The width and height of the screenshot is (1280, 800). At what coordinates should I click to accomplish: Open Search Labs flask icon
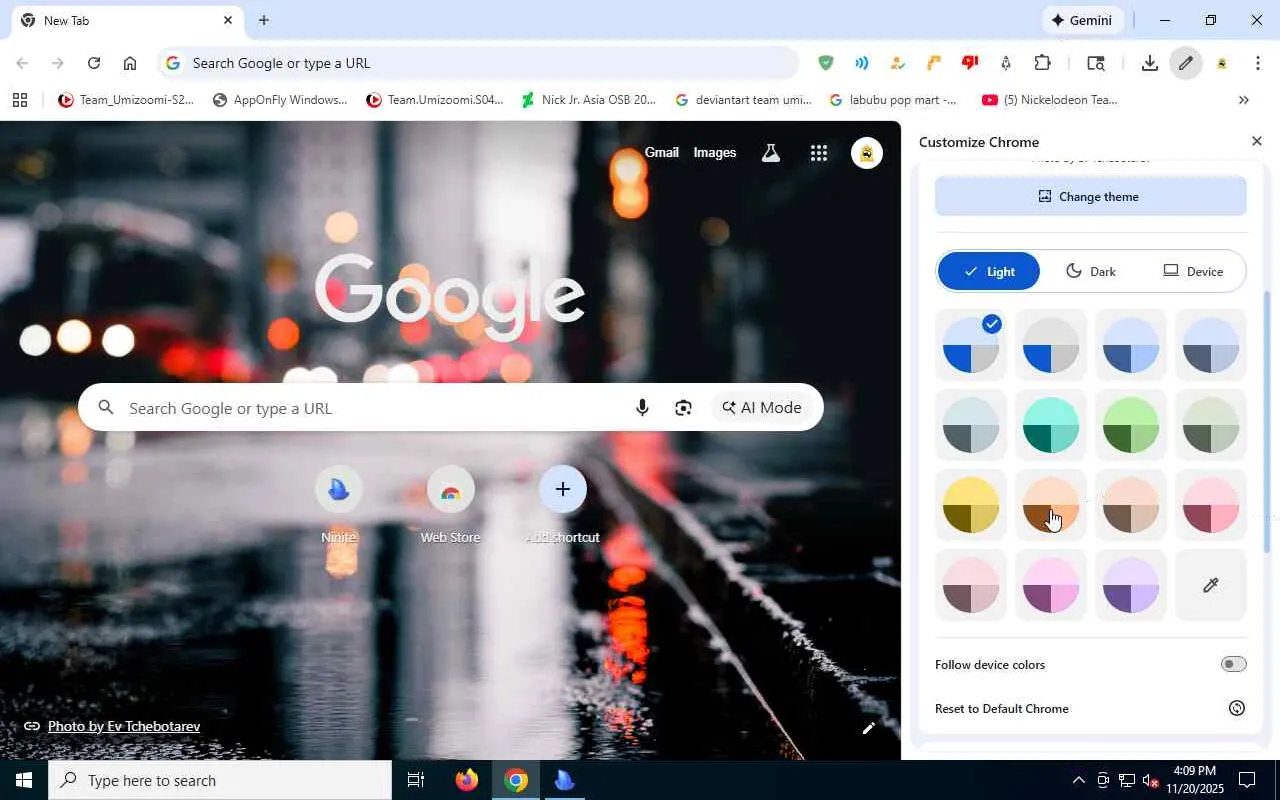(770, 153)
